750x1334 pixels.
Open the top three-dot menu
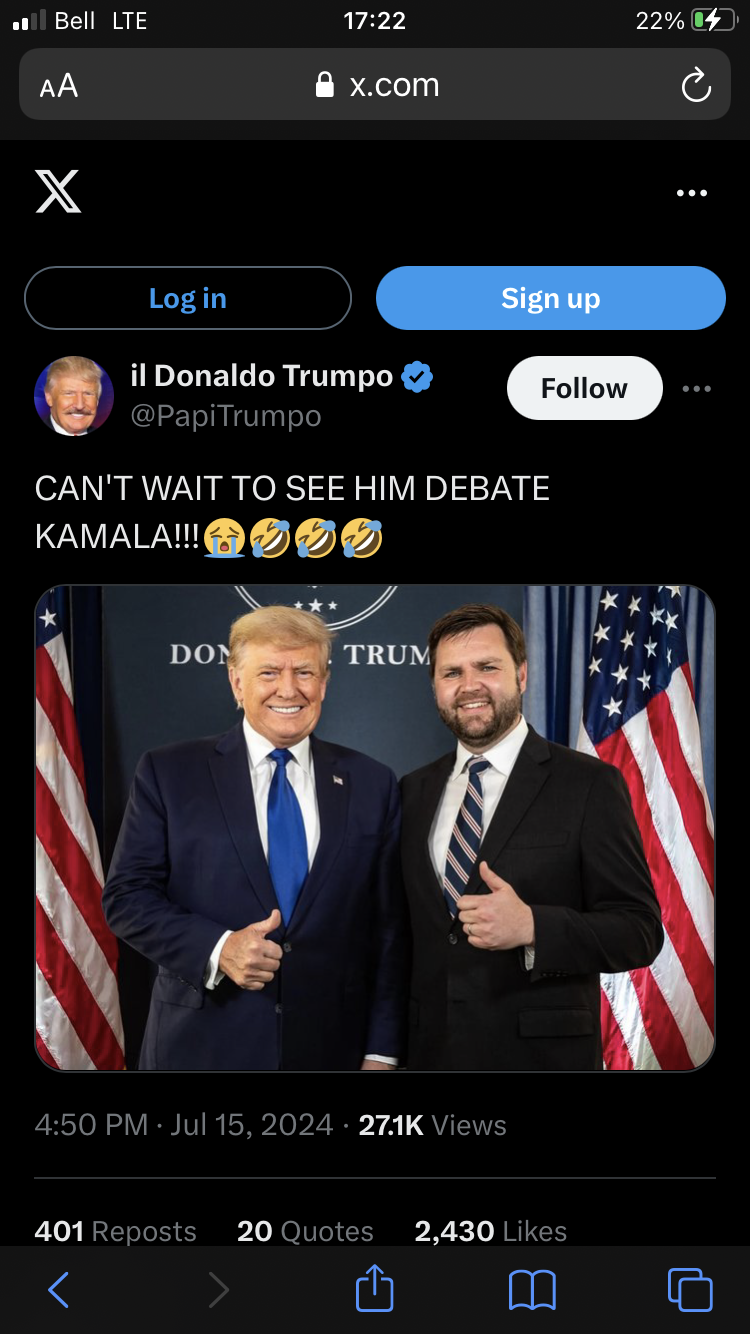click(x=692, y=193)
